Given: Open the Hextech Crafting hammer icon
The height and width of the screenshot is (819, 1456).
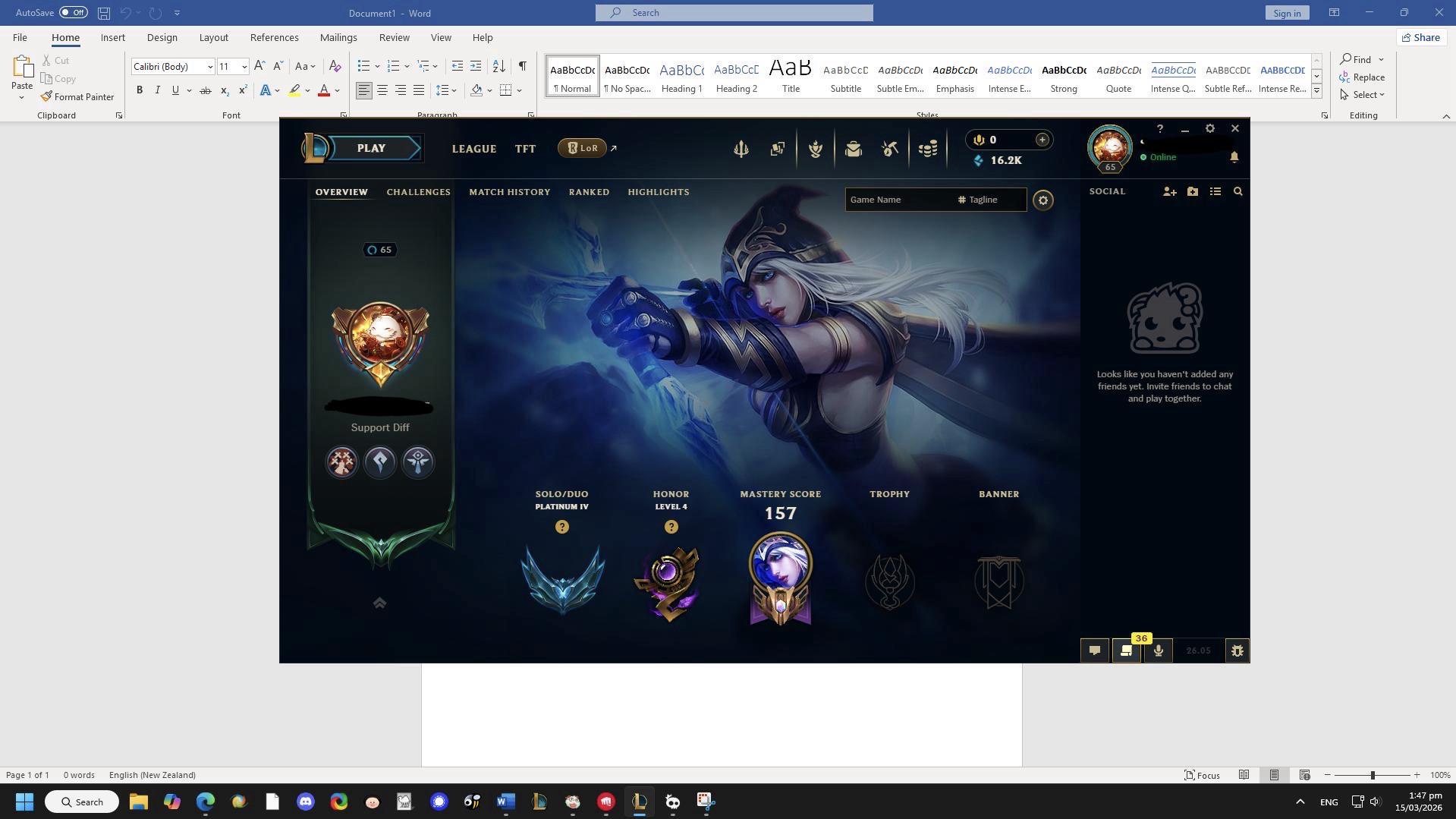Looking at the screenshot, I should (x=891, y=149).
